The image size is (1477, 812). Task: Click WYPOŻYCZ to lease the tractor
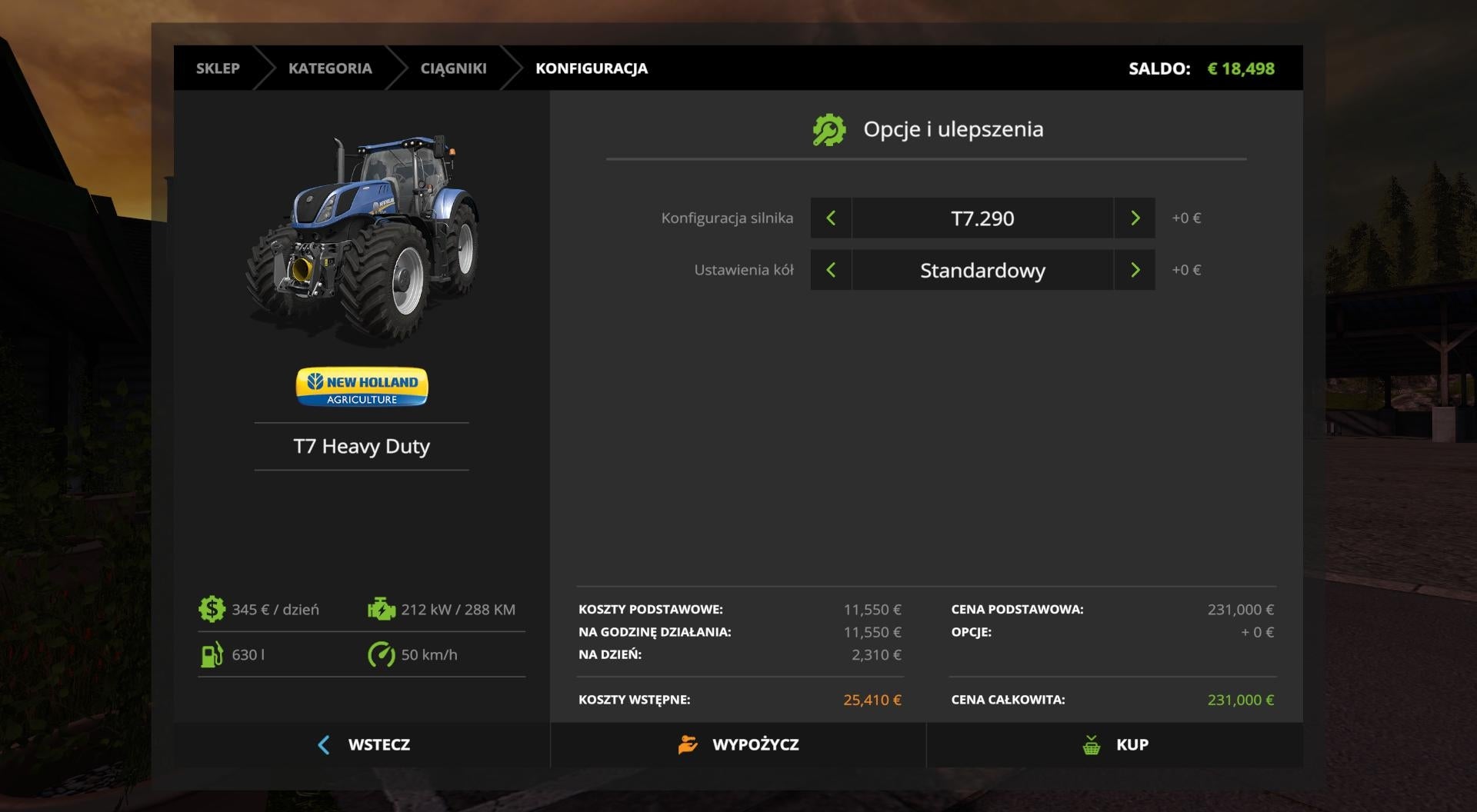[738, 744]
